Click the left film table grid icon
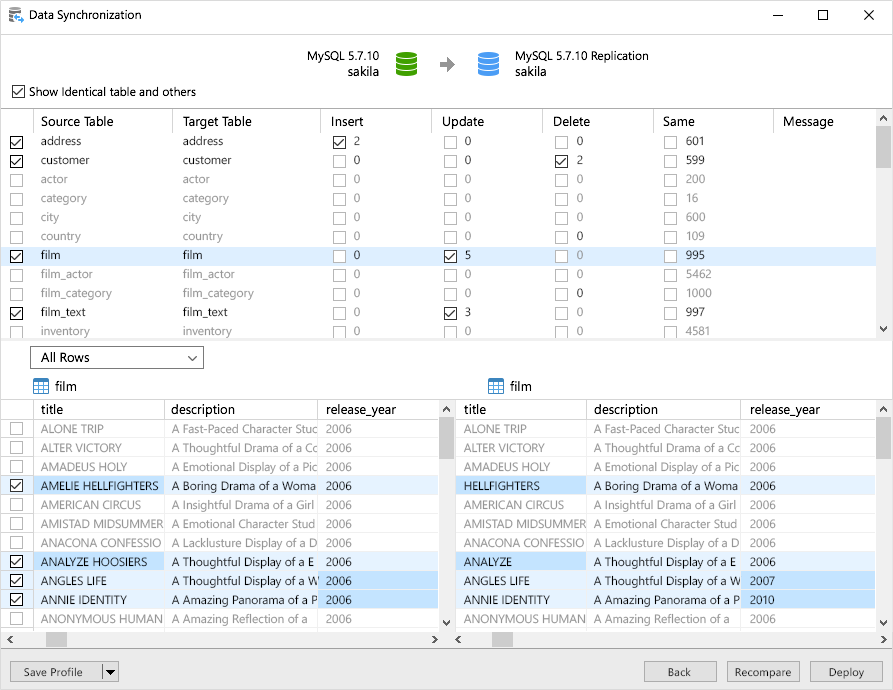 pos(41,386)
